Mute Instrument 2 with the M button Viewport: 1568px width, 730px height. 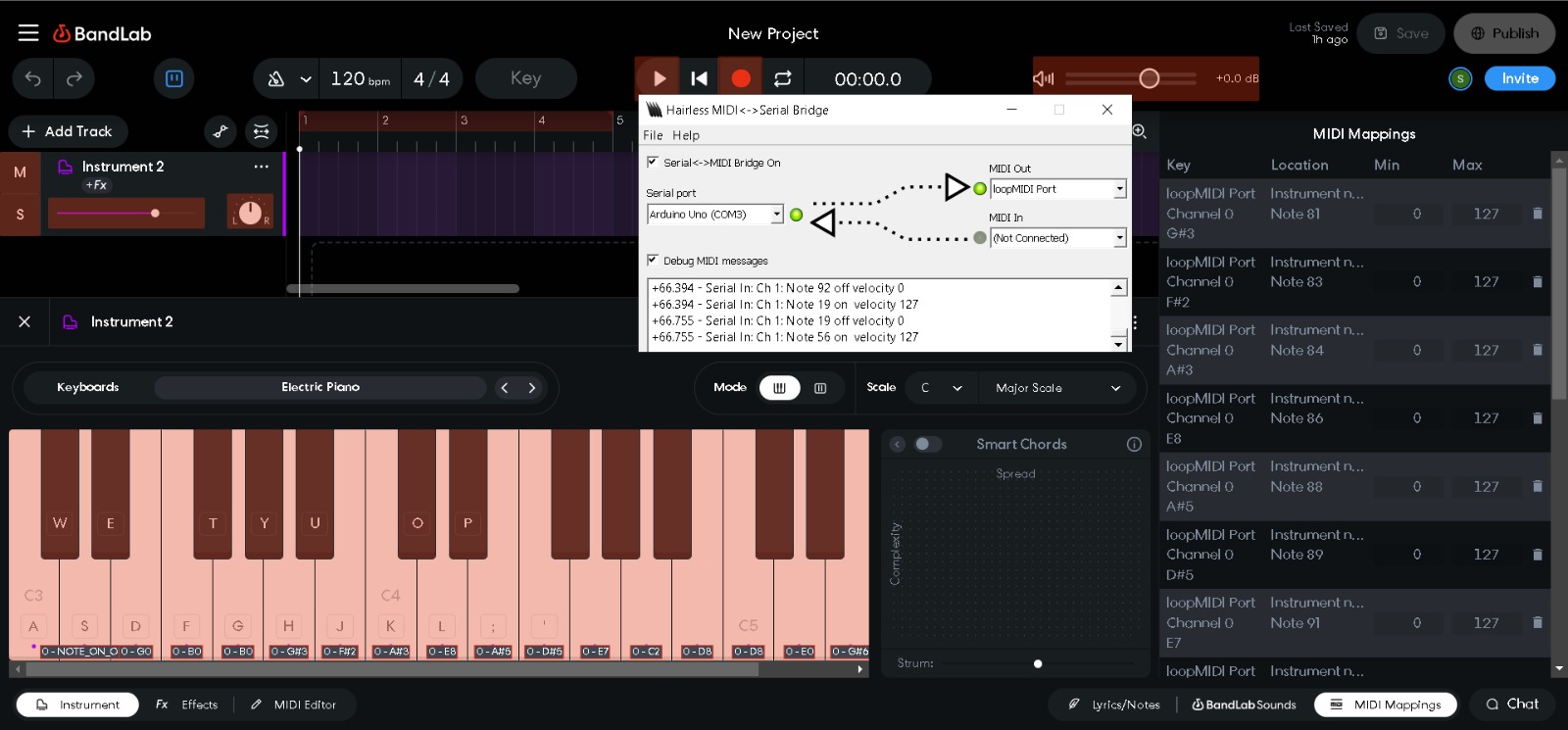tap(20, 172)
